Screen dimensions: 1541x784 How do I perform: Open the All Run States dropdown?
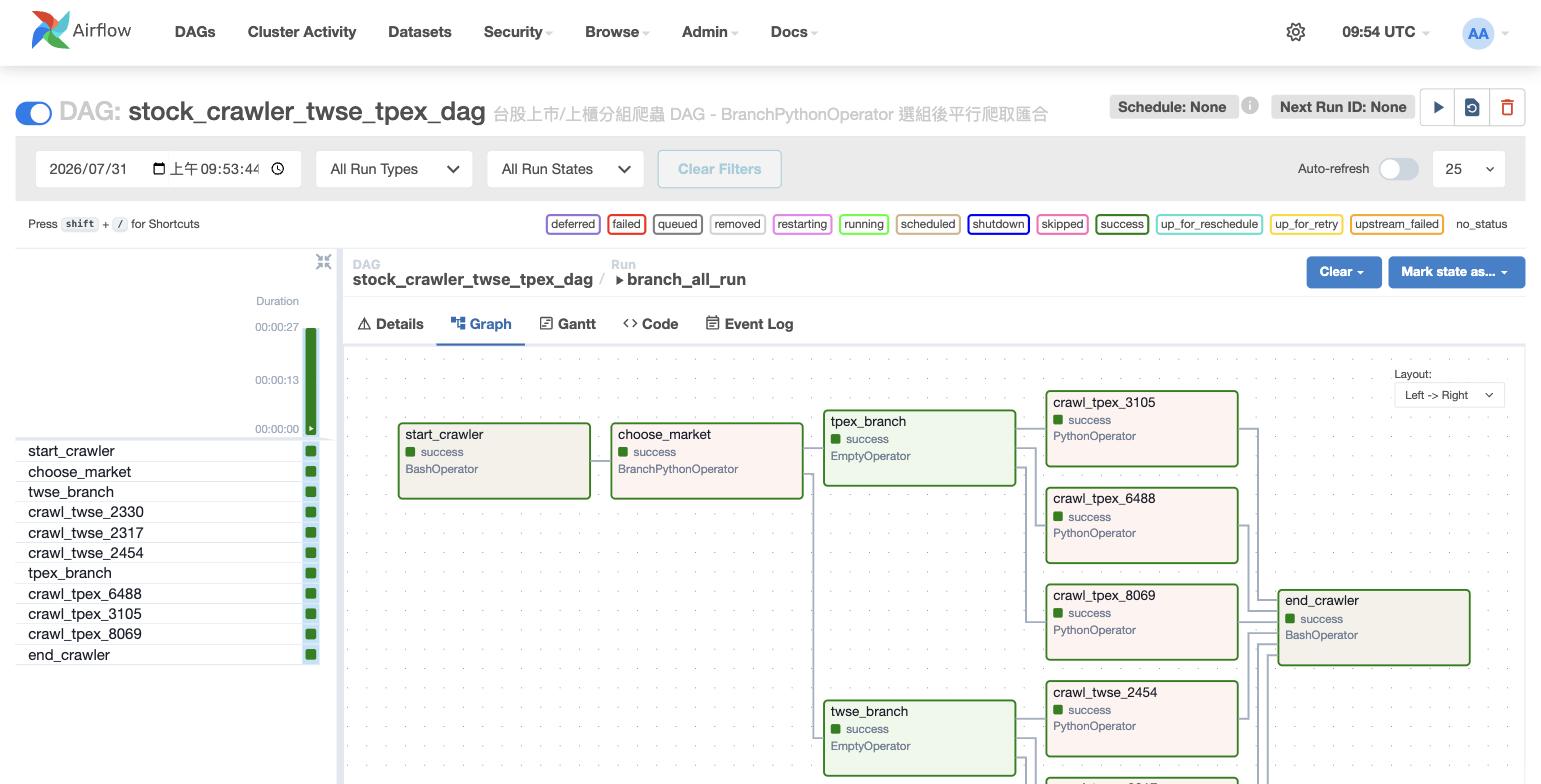coord(565,169)
